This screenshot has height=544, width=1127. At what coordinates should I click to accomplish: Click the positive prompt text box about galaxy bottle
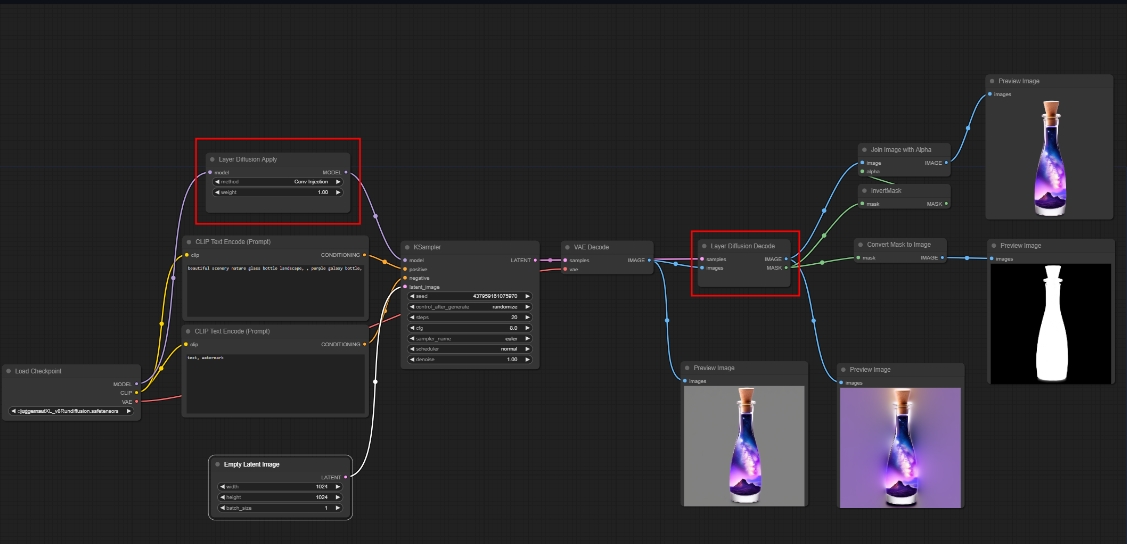(275, 290)
